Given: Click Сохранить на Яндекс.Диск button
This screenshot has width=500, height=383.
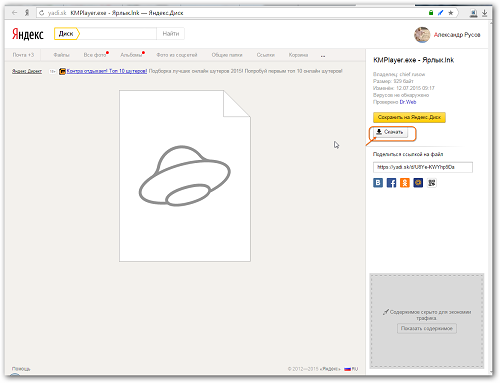Looking at the screenshot, I should coord(409,117).
